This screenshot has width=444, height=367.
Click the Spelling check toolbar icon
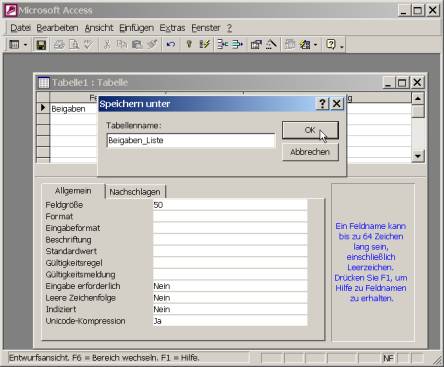pyautogui.click(x=88, y=44)
